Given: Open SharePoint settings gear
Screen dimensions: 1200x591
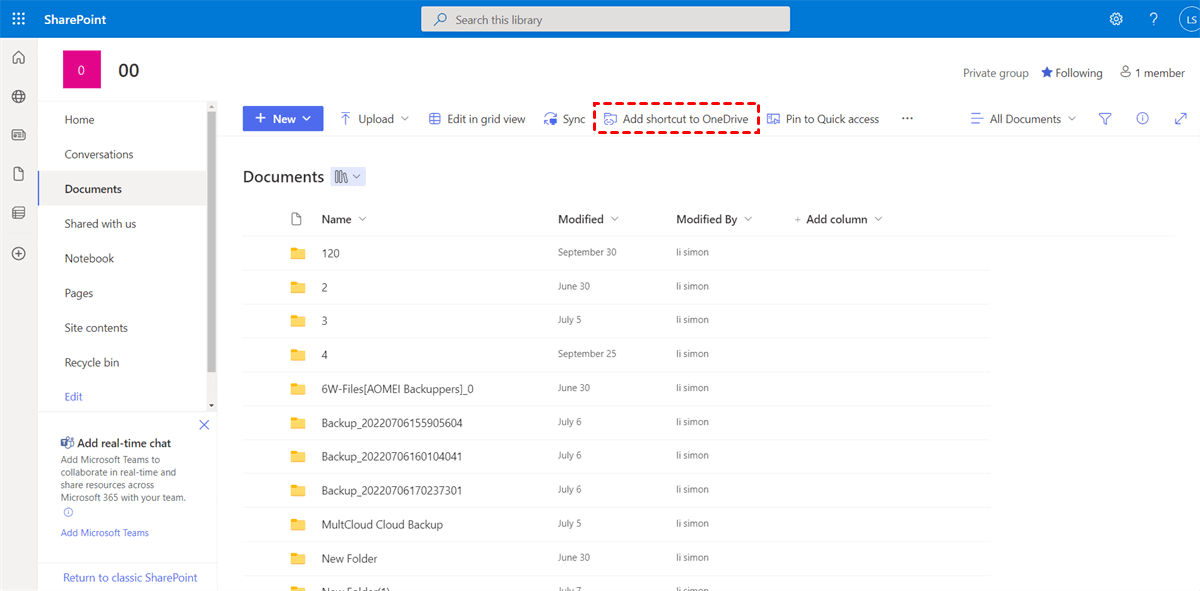Looking at the screenshot, I should (1116, 18).
